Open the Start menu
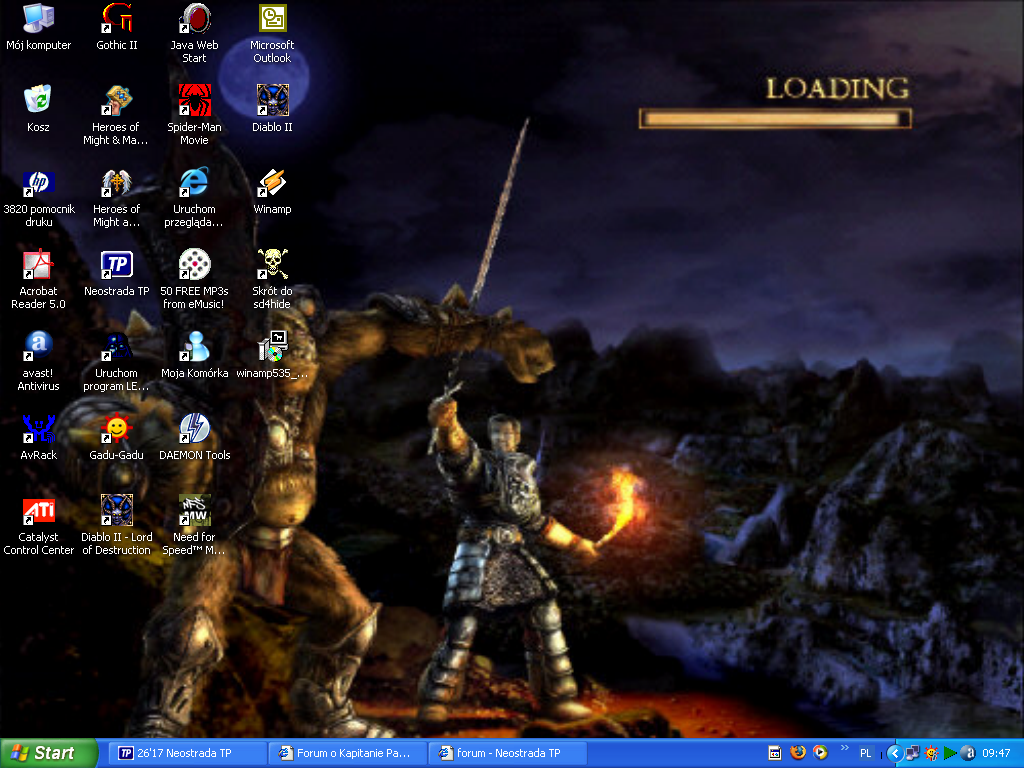This screenshot has height=768, width=1024. pyautogui.click(x=48, y=753)
